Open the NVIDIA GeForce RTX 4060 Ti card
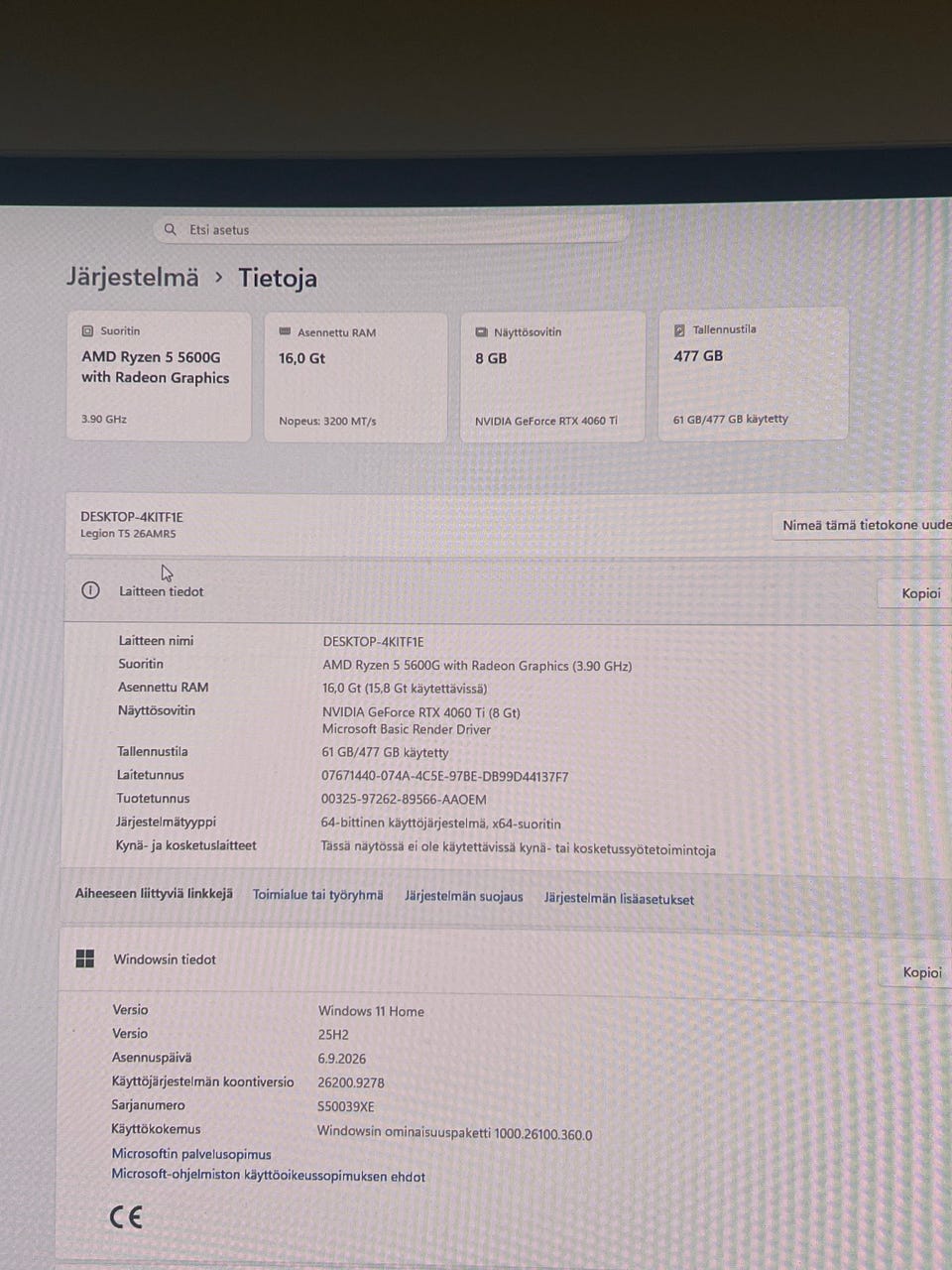Image resolution: width=952 pixels, height=1270 pixels. pyautogui.click(x=551, y=376)
